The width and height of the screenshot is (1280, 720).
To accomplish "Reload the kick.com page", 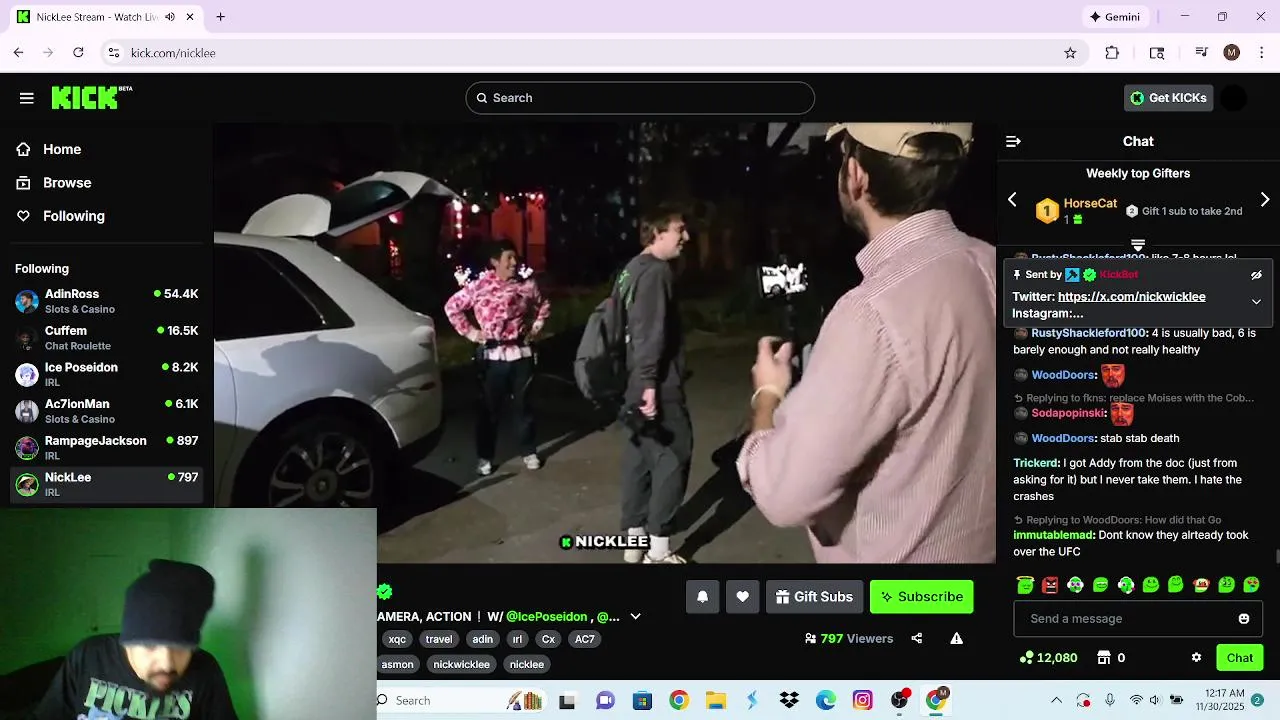I will click(x=78, y=53).
